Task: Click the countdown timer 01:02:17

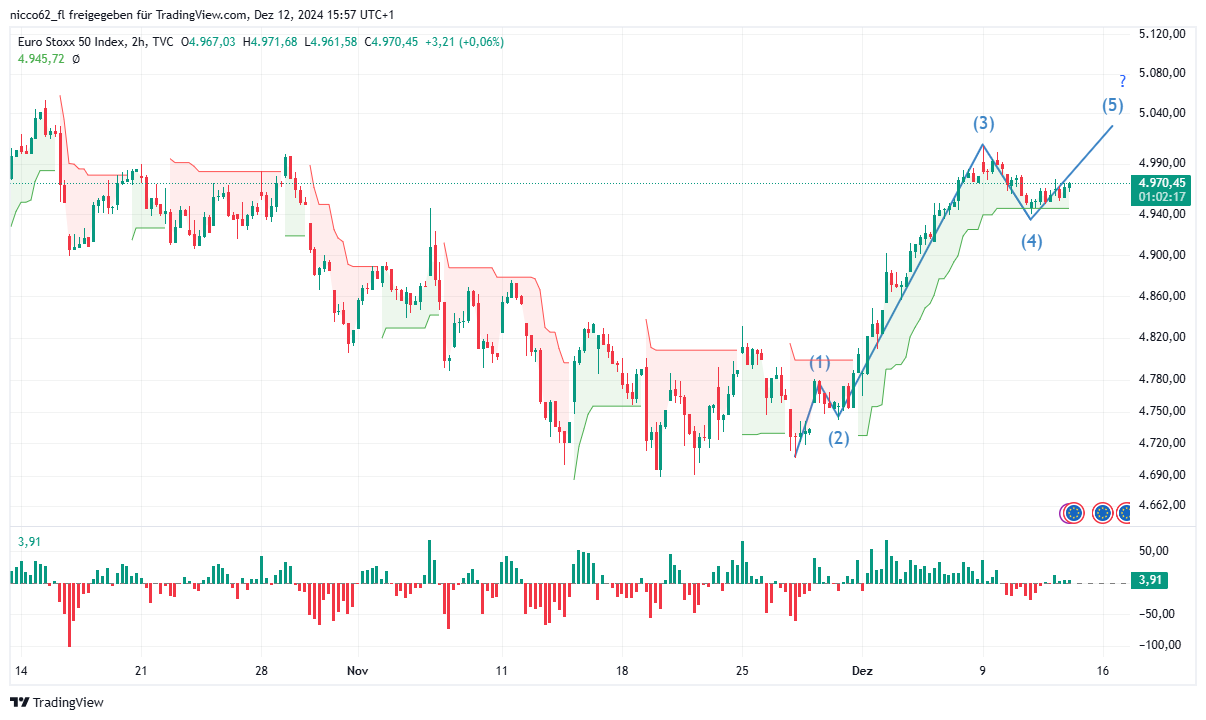Action: click(x=1160, y=197)
